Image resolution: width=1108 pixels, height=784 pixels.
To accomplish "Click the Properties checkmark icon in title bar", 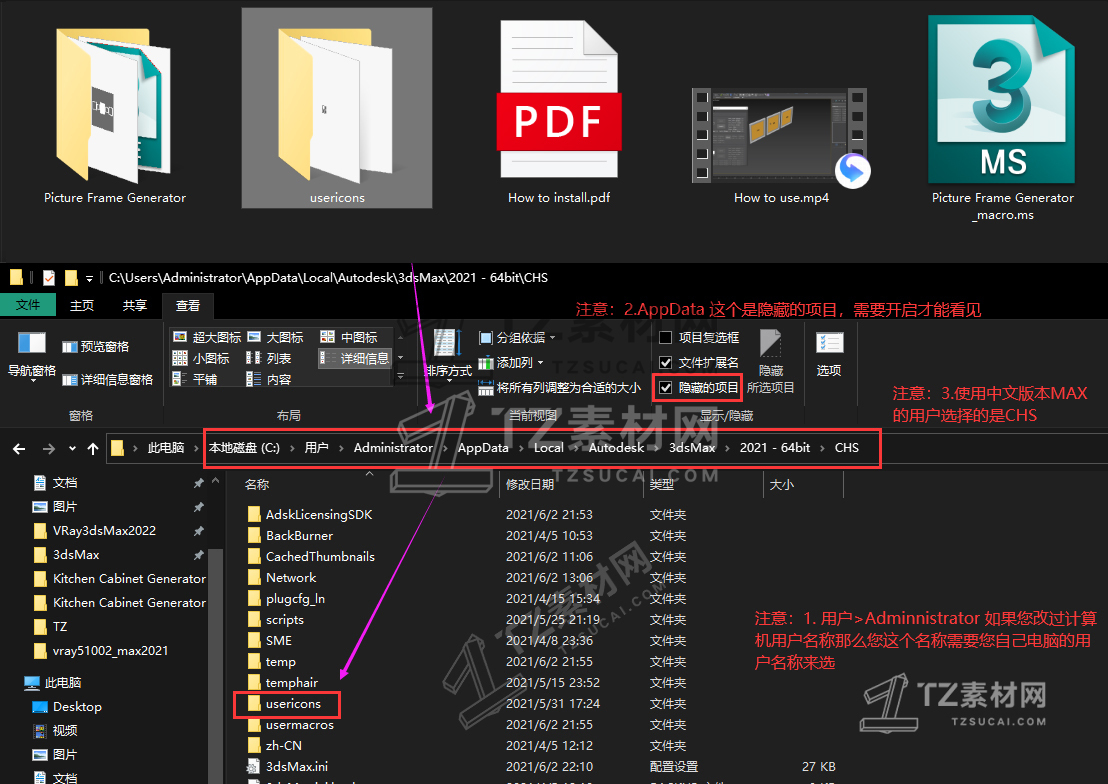I will click(49, 278).
